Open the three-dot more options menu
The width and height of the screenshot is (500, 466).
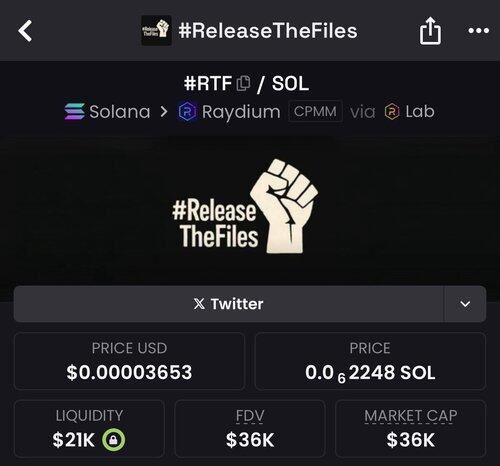point(478,31)
